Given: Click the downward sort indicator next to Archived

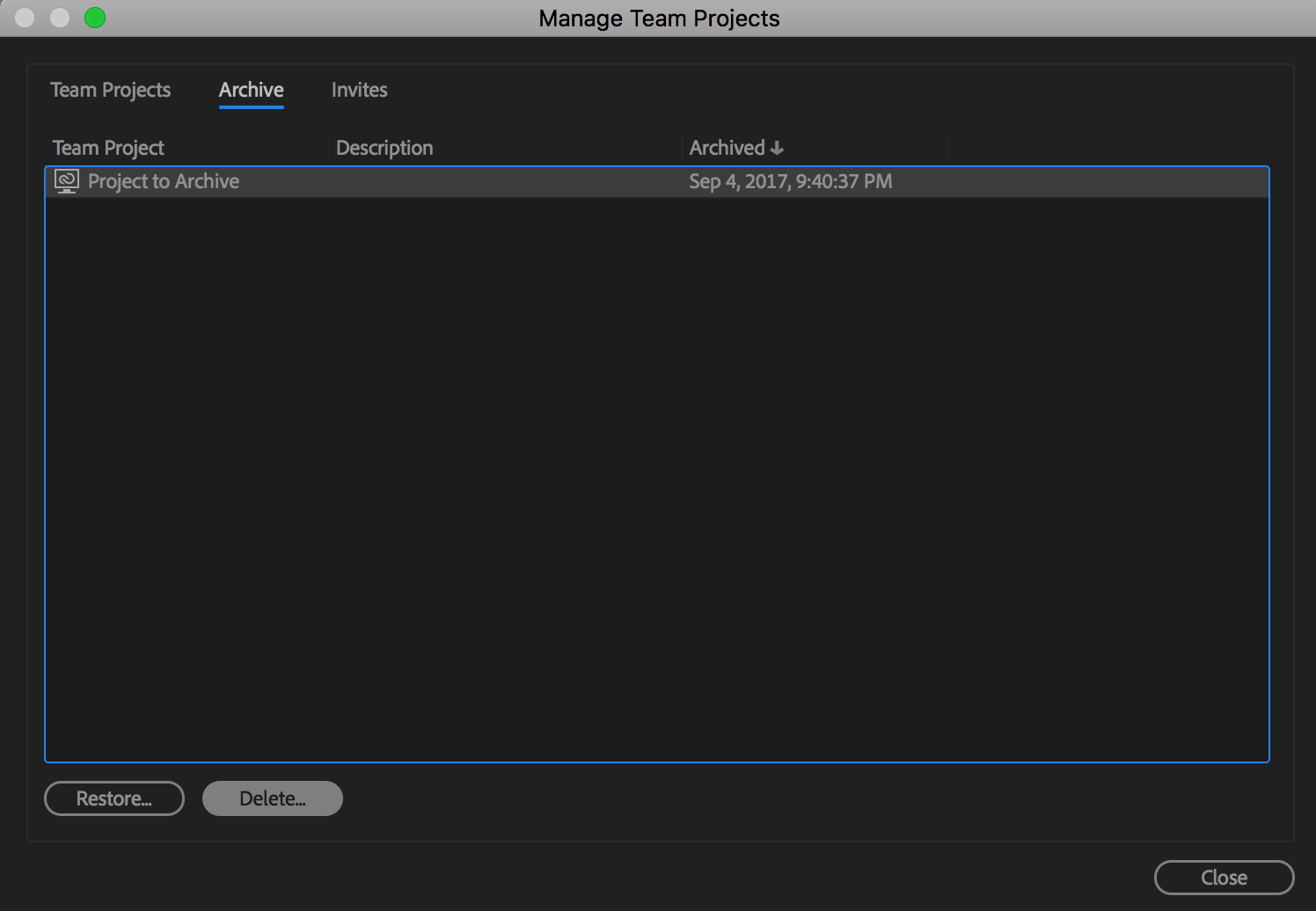Looking at the screenshot, I should [x=778, y=147].
